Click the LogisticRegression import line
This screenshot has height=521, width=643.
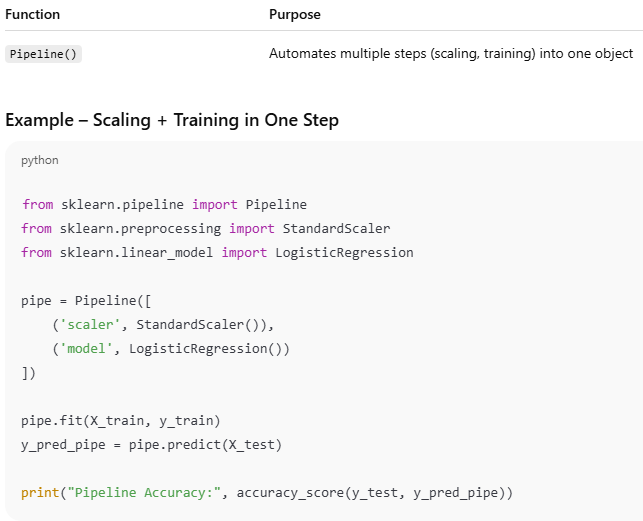[217, 252]
